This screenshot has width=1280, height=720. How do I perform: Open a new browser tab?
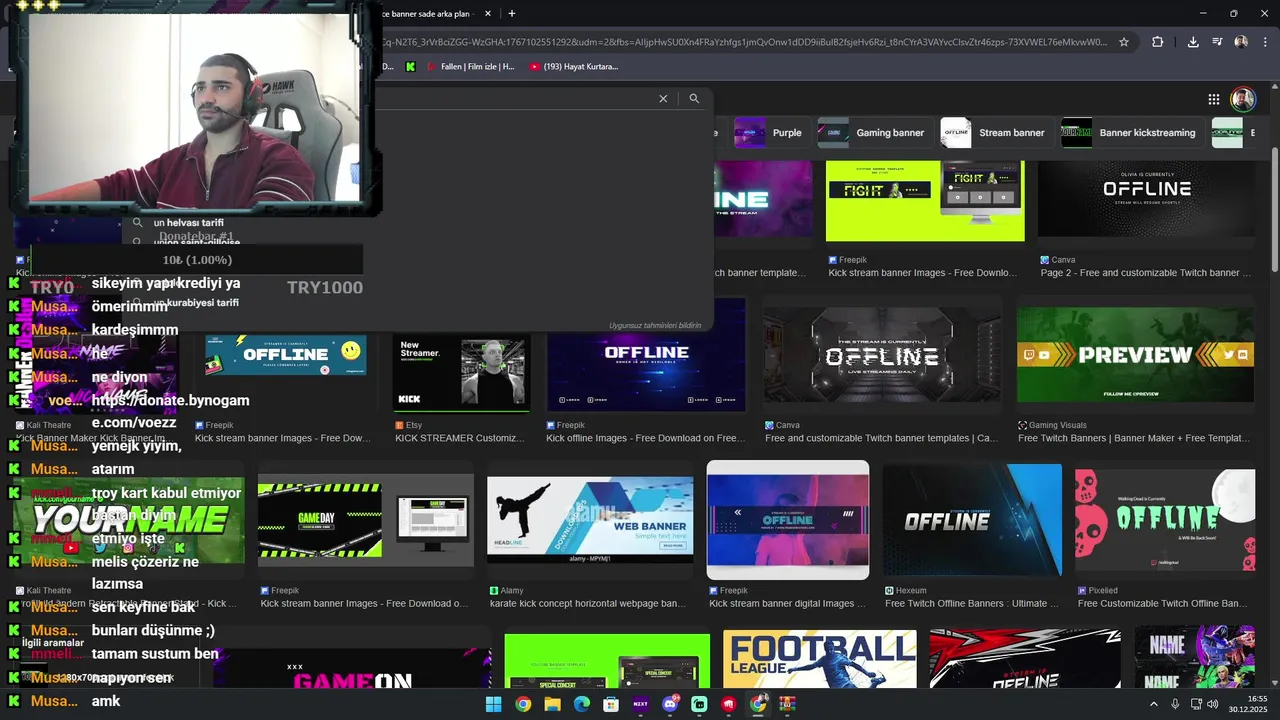[x=512, y=14]
